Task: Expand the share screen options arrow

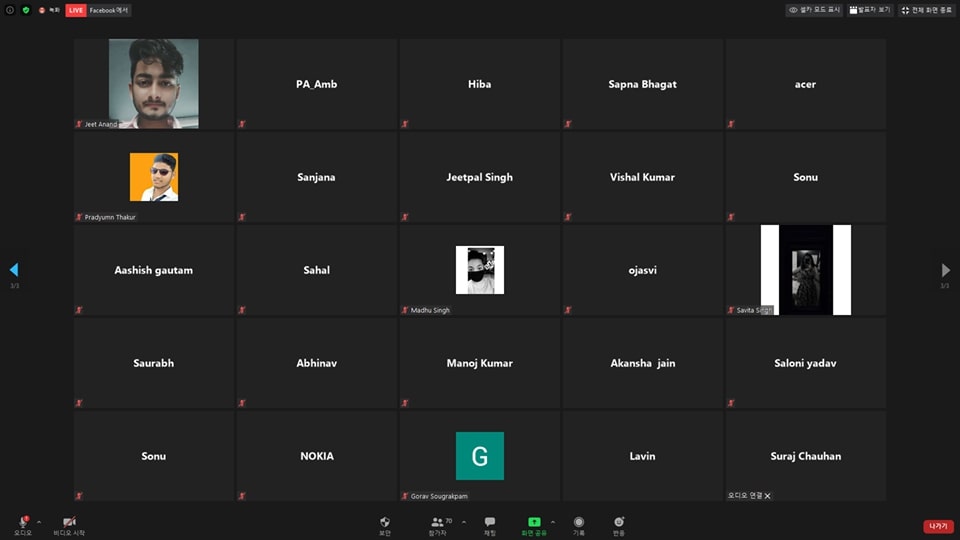Action: (553, 522)
